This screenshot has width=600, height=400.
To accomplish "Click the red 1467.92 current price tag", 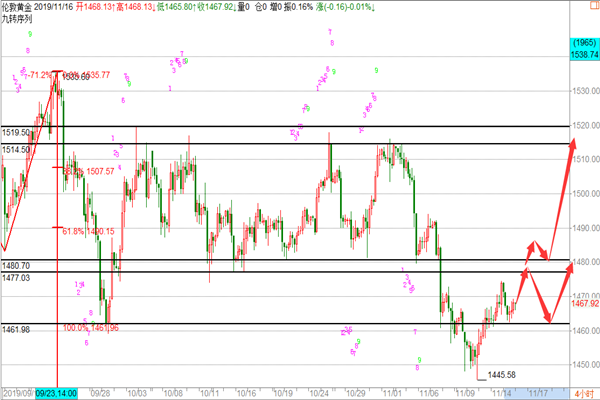I will pyautogui.click(x=585, y=304).
